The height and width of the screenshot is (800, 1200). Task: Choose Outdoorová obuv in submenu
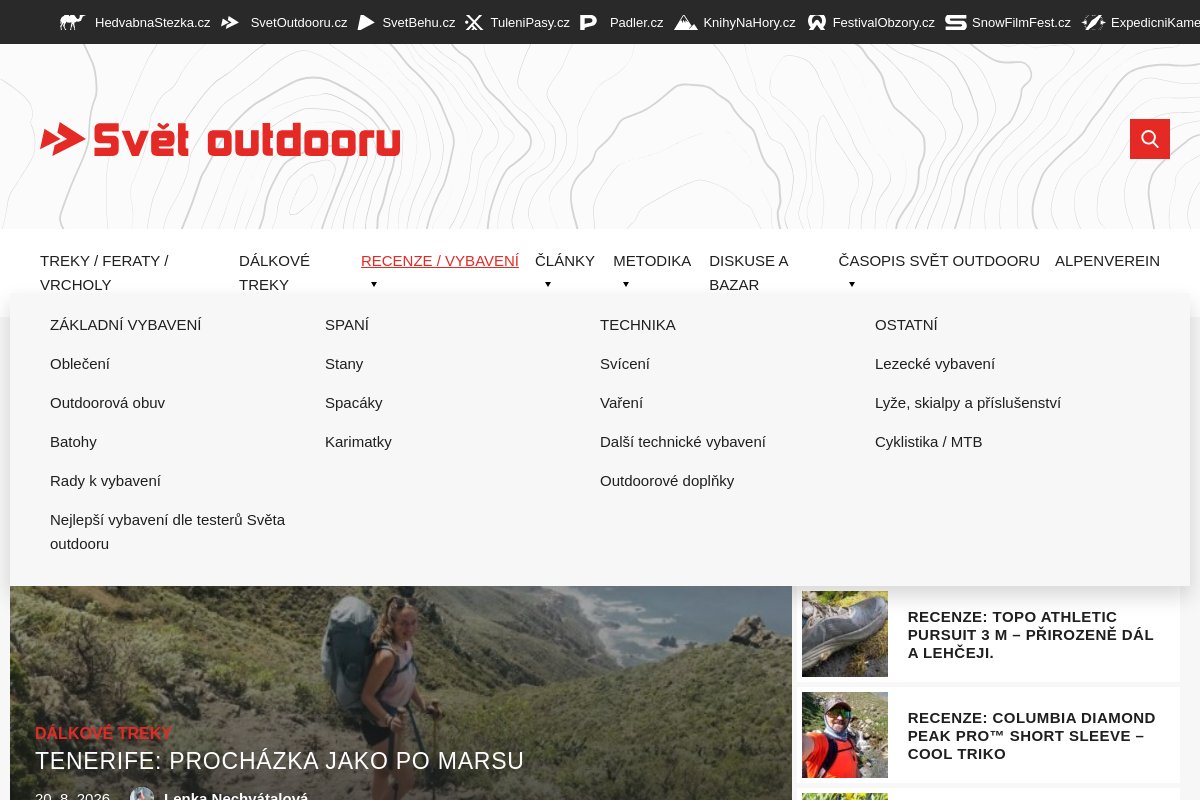click(x=107, y=402)
